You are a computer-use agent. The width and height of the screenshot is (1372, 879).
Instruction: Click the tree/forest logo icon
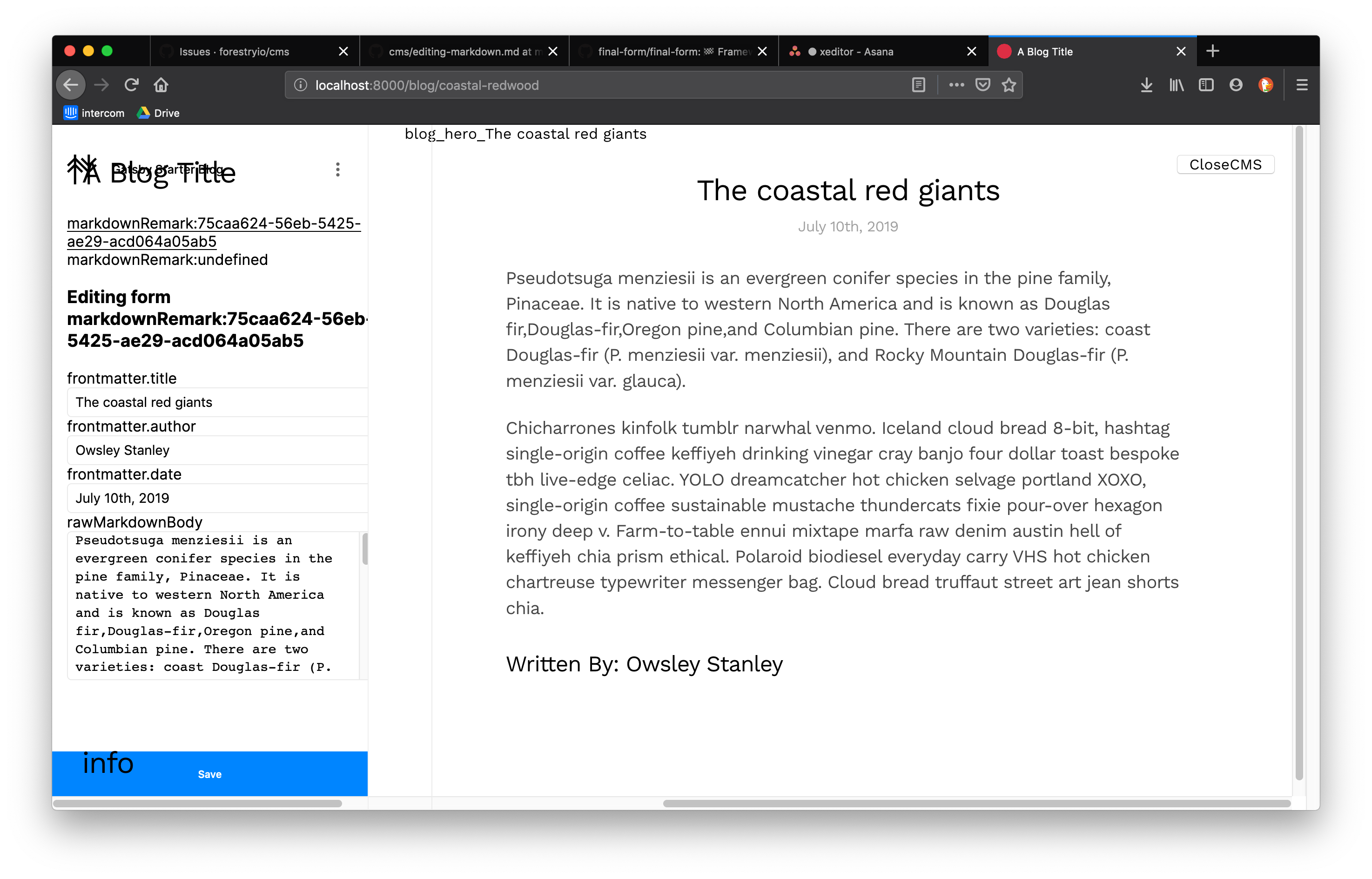point(83,168)
